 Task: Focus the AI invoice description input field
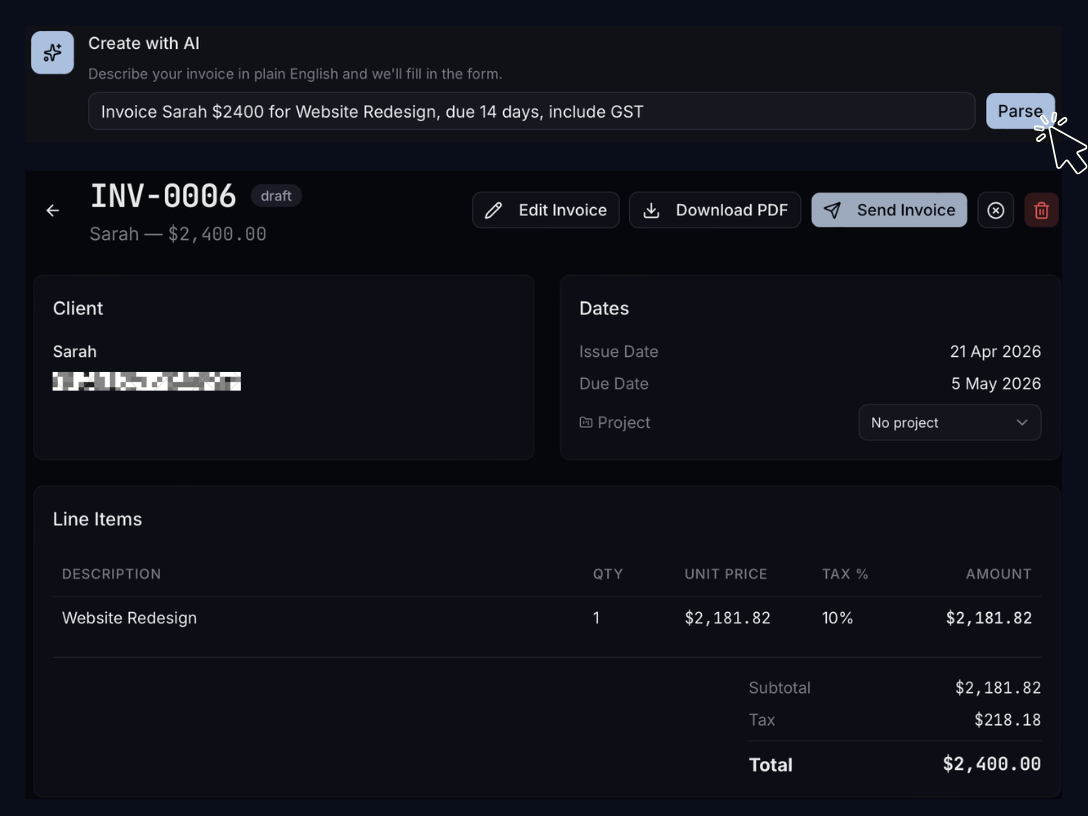(532, 111)
